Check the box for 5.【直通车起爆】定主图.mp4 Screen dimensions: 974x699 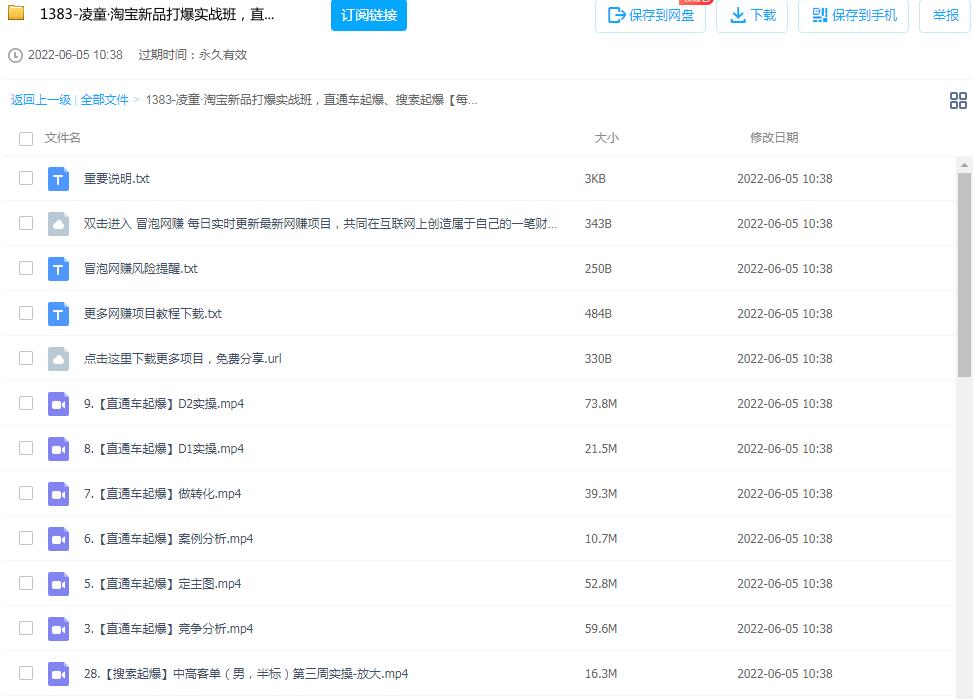[x=26, y=583]
